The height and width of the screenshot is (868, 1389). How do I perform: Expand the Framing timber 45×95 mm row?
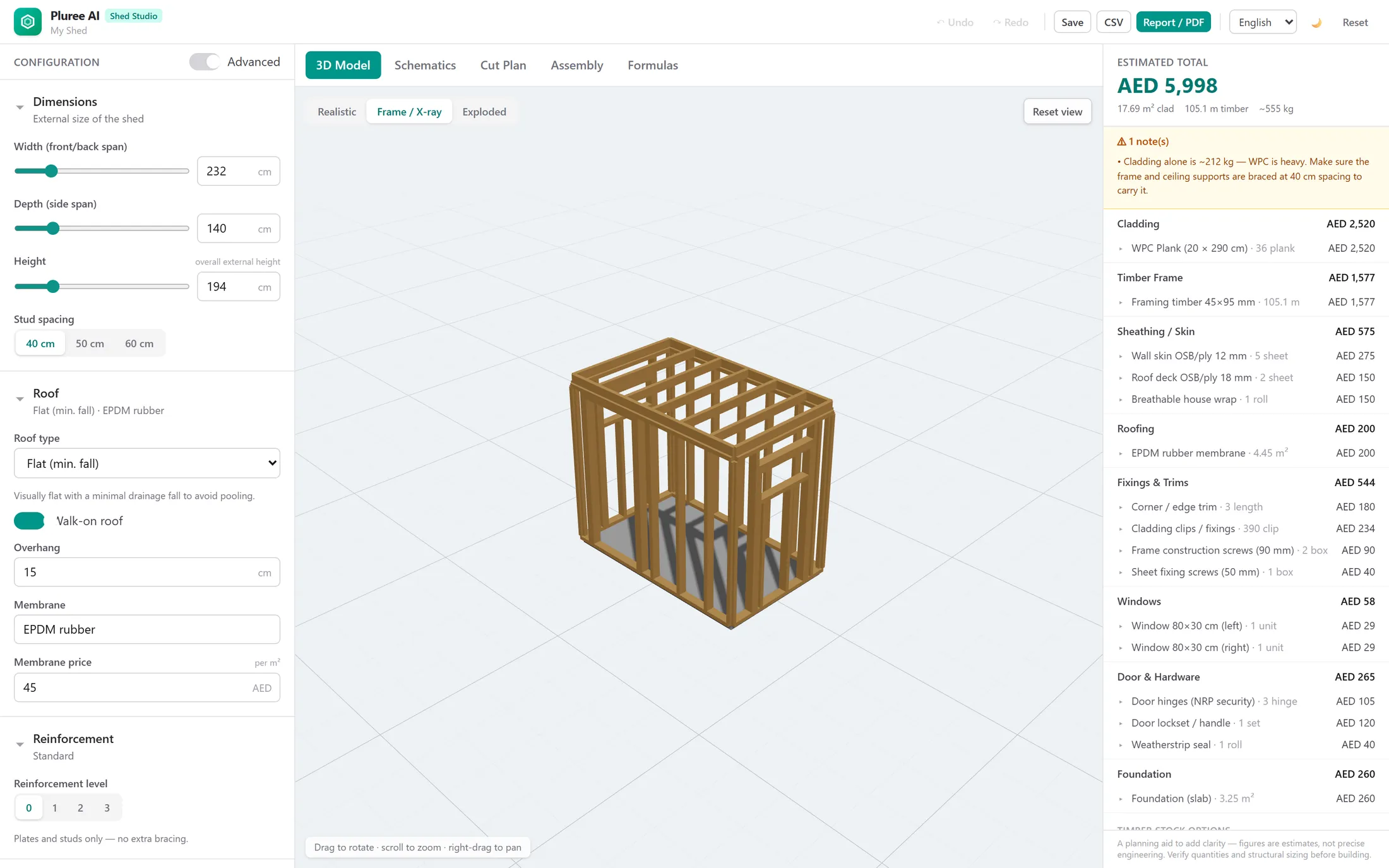point(1246,302)
